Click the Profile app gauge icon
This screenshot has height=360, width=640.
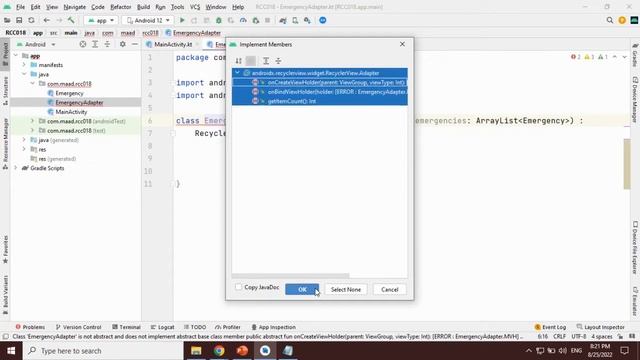tap(243, 20)
